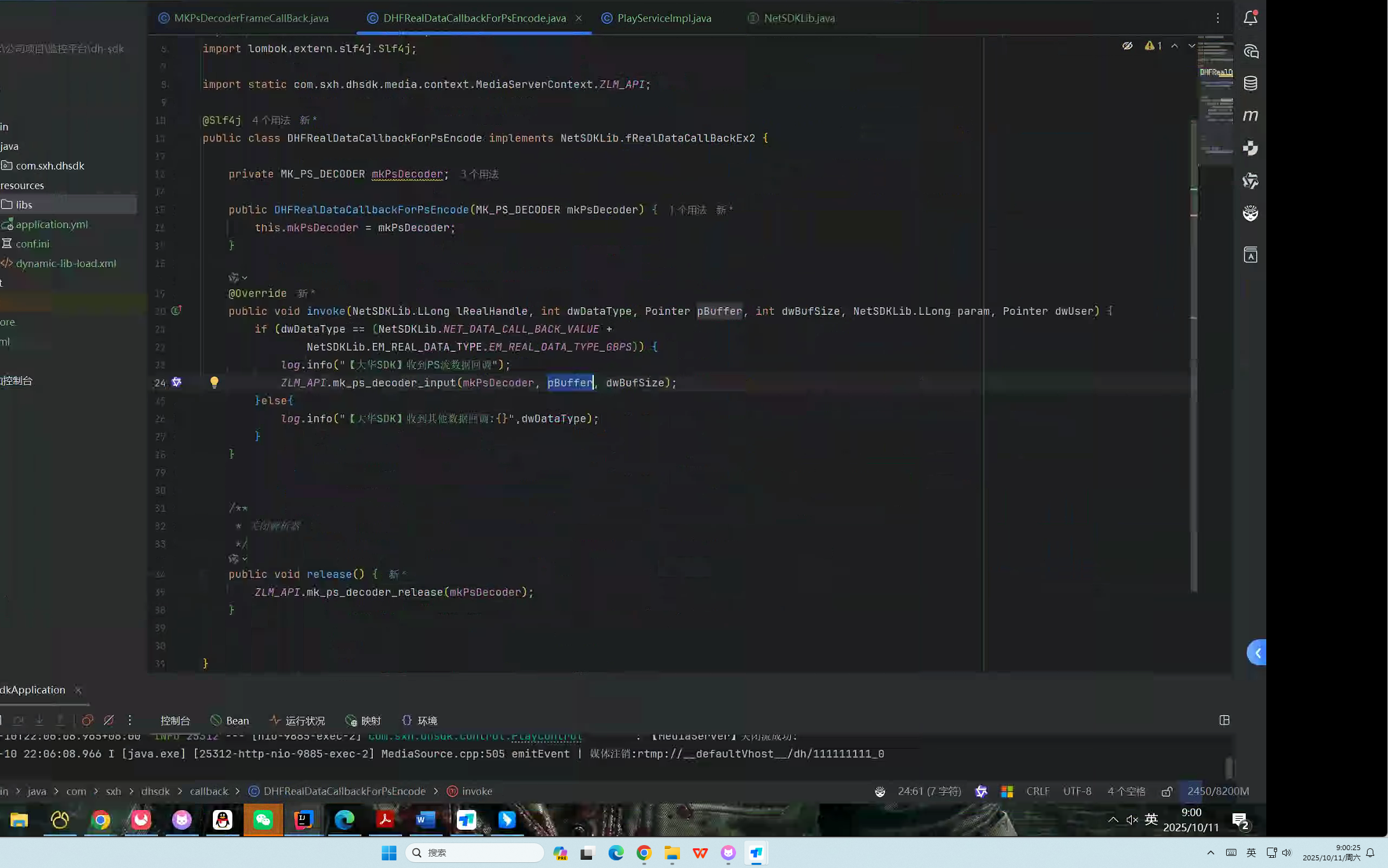Open the notifications bell panel

[1250, 18]
